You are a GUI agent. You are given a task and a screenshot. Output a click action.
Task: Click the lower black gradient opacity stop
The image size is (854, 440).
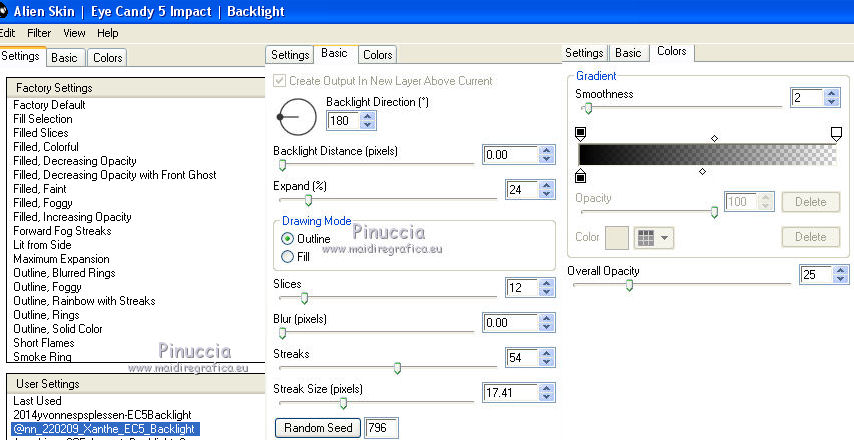(x=581, y=175)
